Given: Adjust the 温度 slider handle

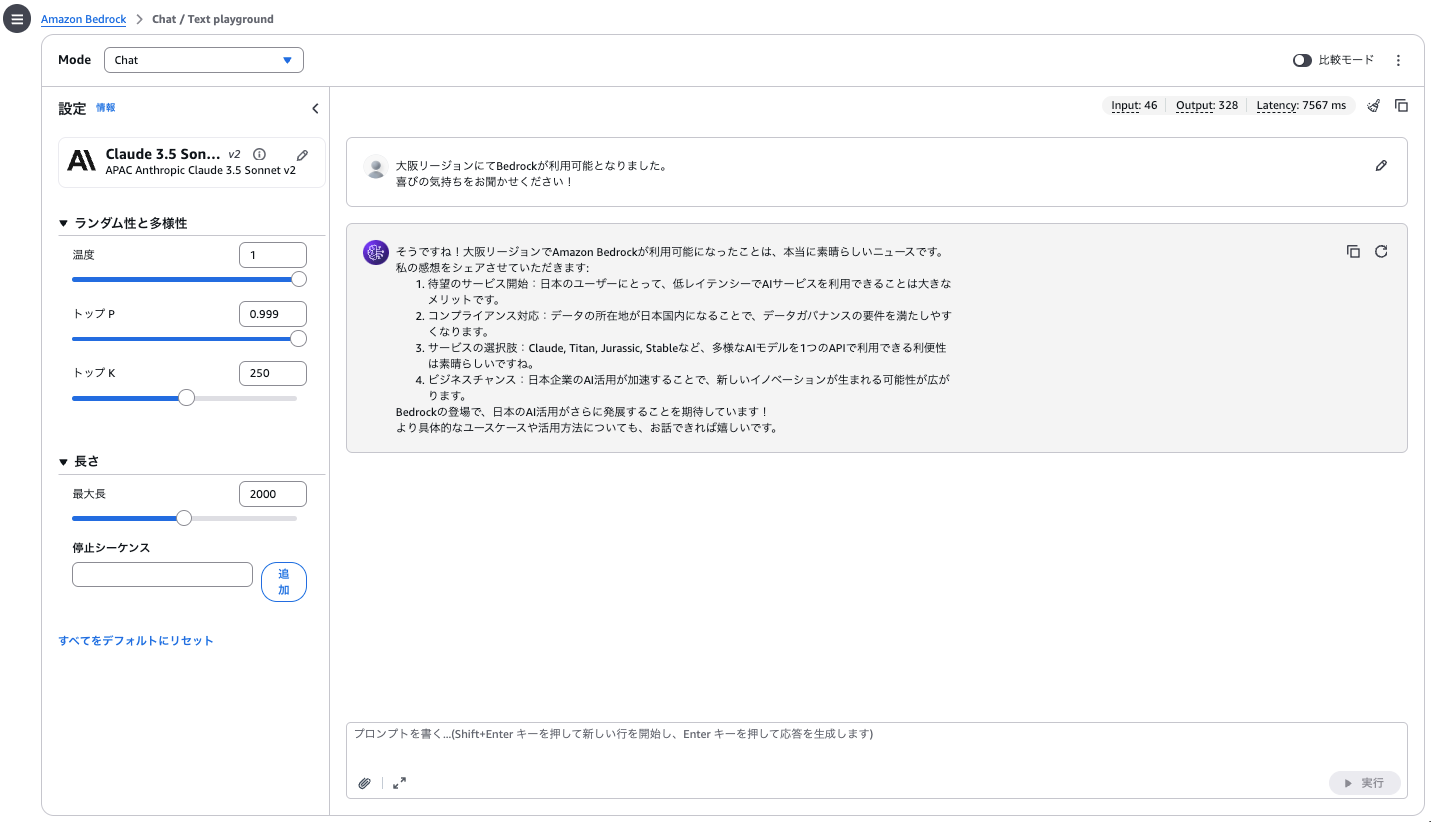Looking at the screenshot, I should tap(298, 280).
